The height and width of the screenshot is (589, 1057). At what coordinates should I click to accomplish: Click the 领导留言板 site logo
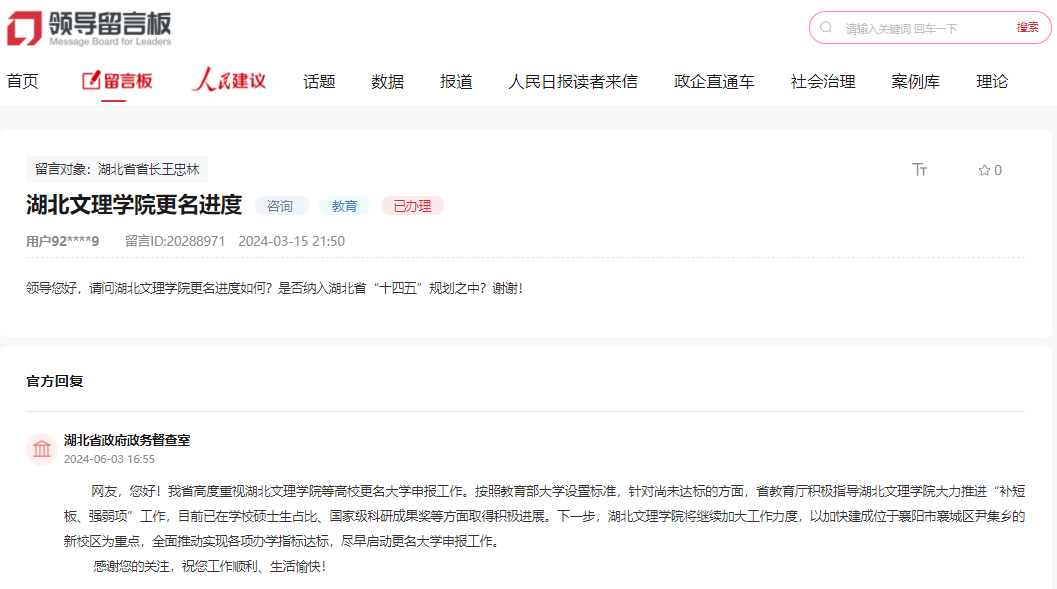coord(88,27)
